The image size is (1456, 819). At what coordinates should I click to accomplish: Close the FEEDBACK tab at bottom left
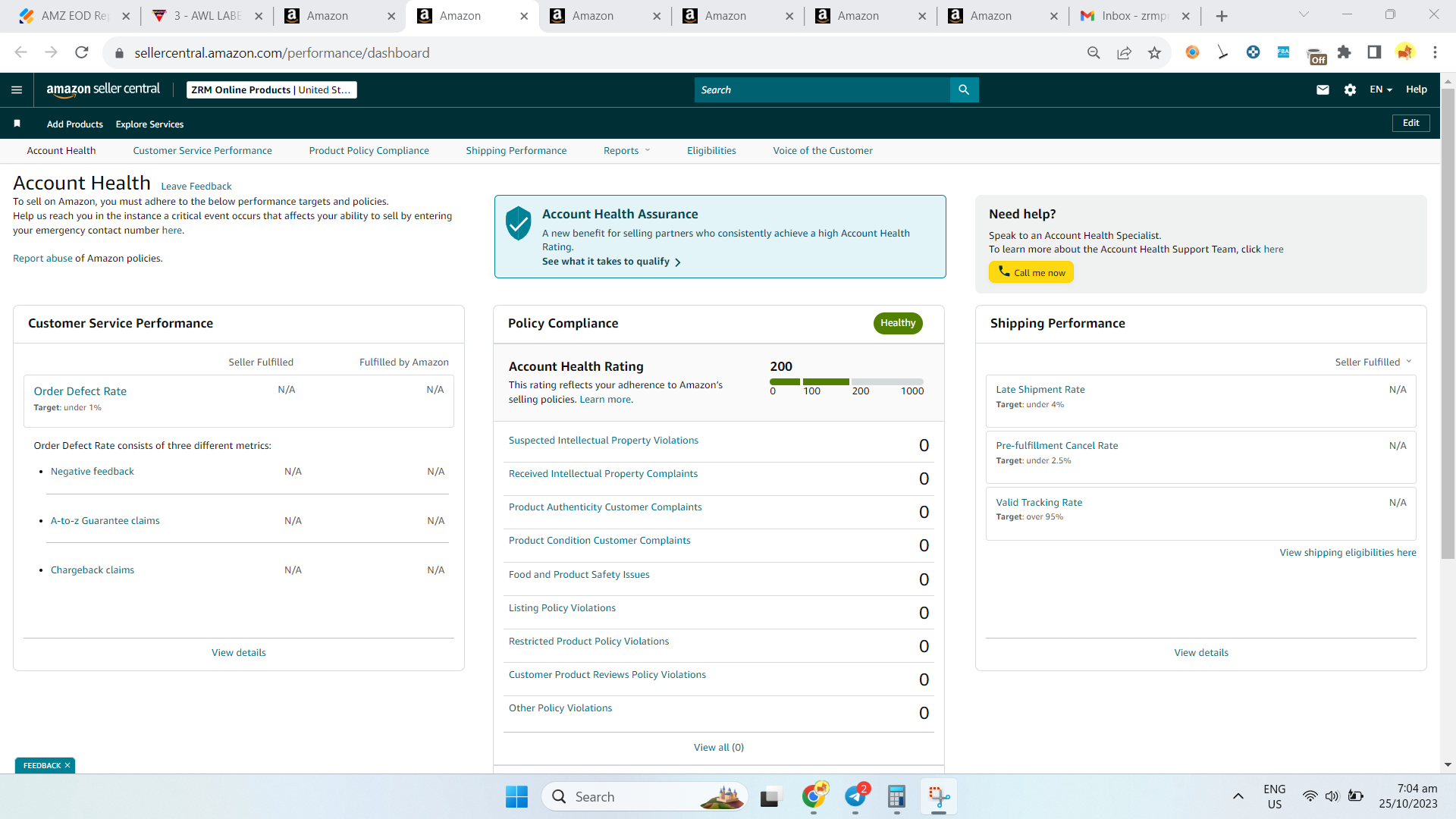pos(67,765)
